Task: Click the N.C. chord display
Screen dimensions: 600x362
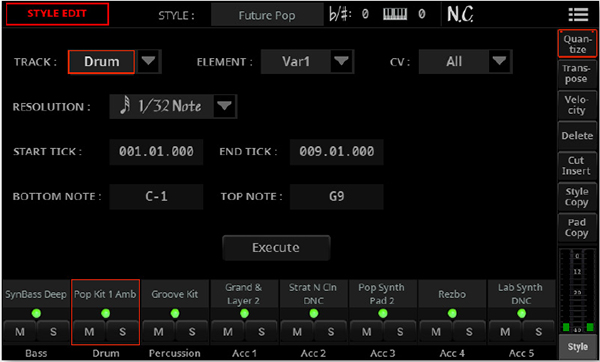Action: click(460, 15)
